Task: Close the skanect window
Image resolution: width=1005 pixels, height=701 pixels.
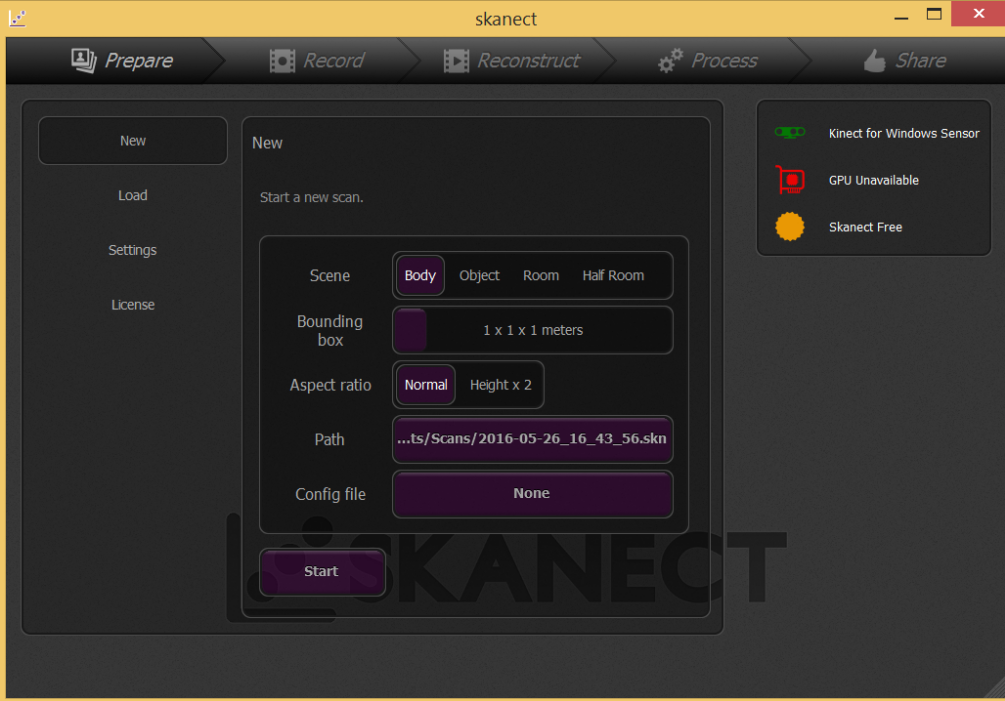Action: [x=978, y=13]
